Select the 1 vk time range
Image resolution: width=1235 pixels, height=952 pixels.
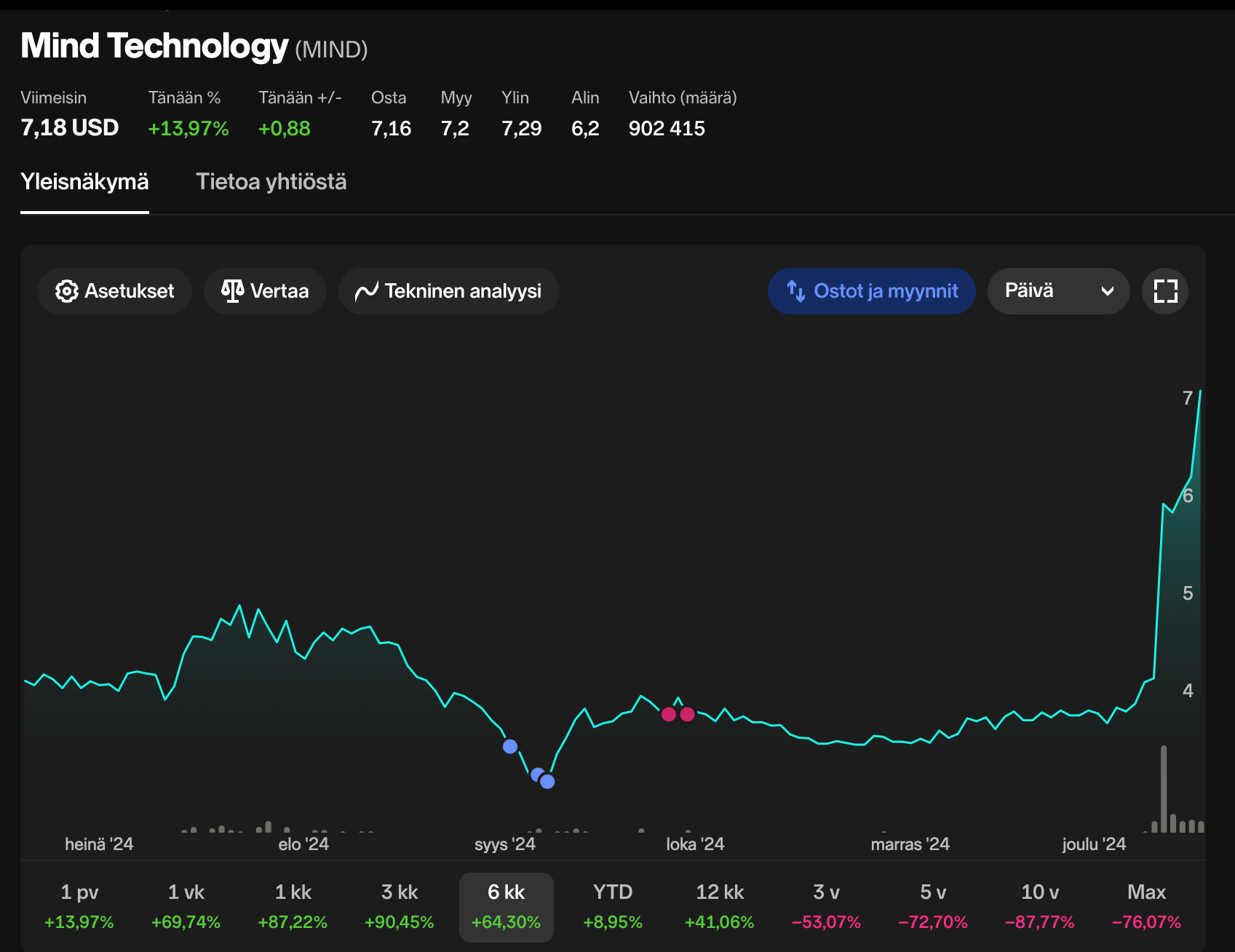(186, 907)
